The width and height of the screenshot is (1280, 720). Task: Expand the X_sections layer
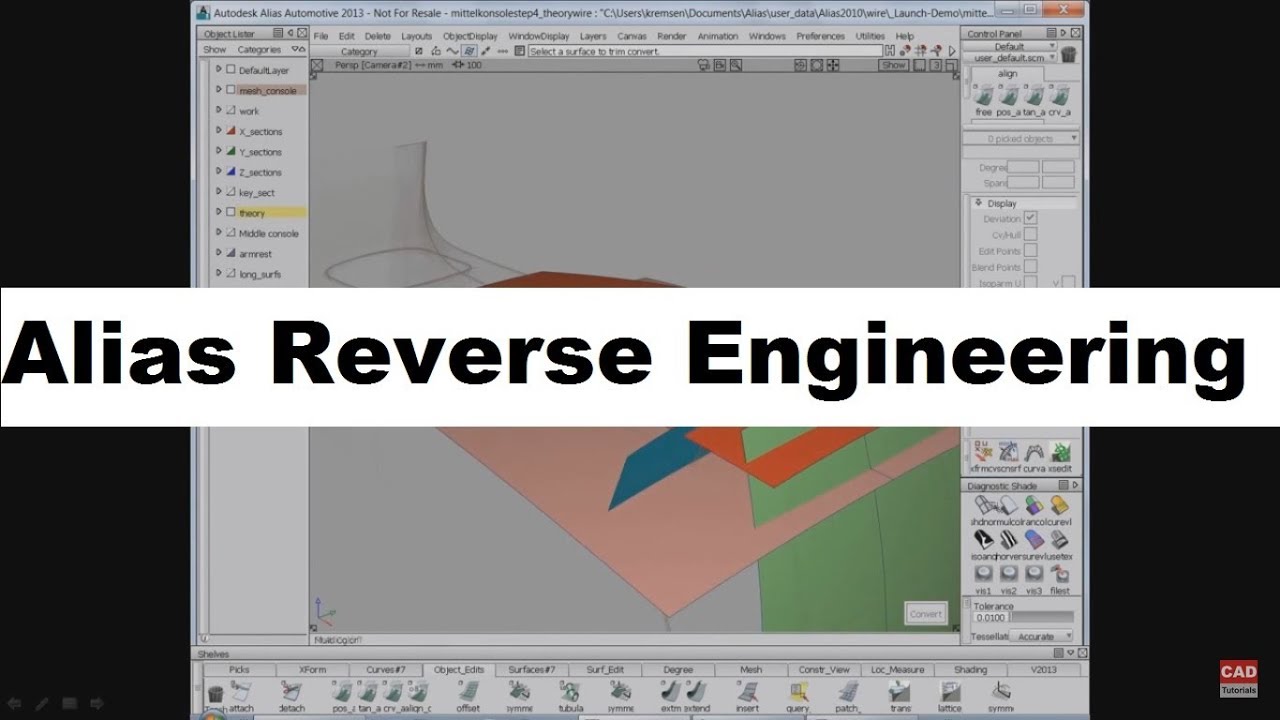click(x=219, y=131)
